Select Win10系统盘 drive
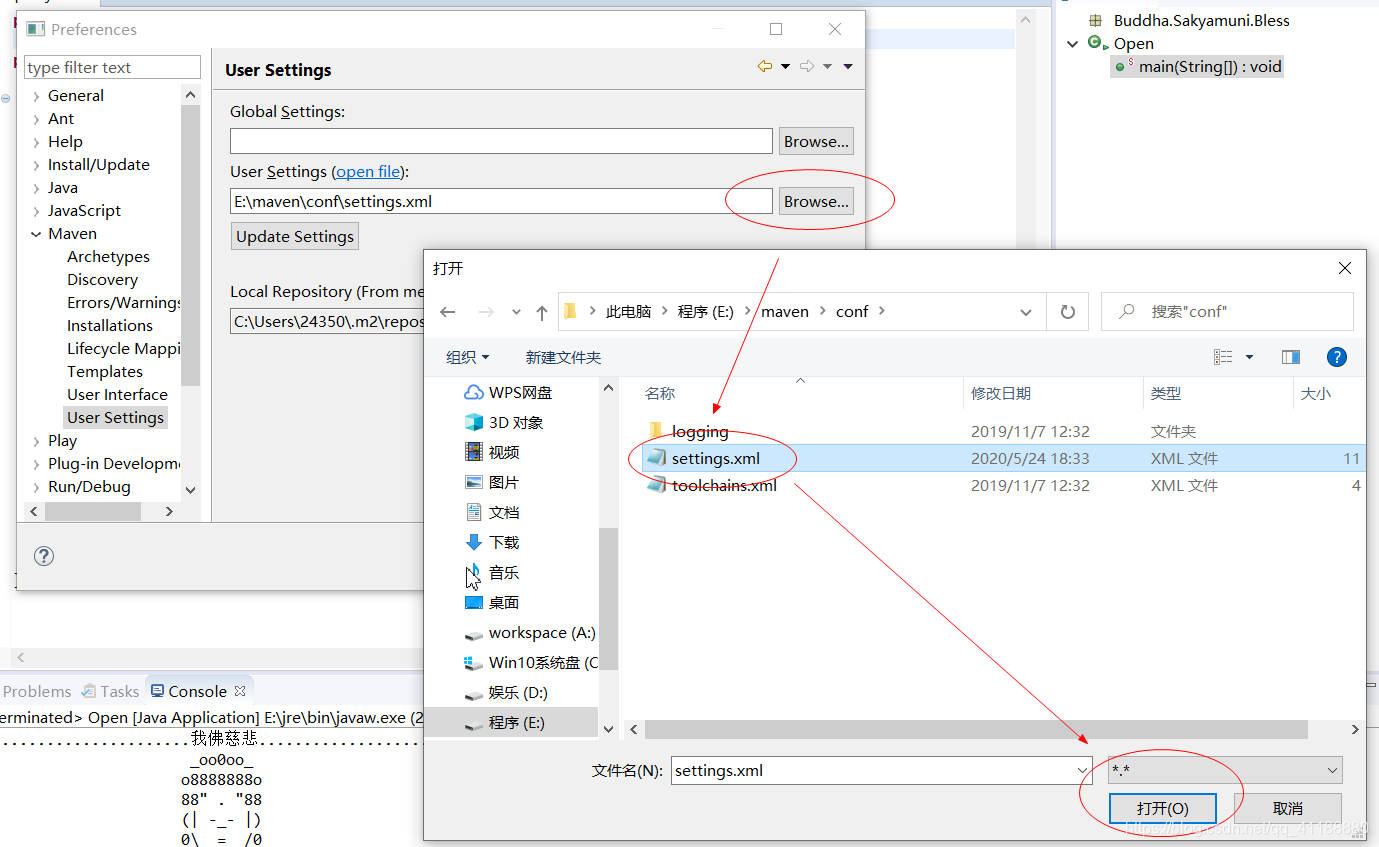 coord(530,663)
